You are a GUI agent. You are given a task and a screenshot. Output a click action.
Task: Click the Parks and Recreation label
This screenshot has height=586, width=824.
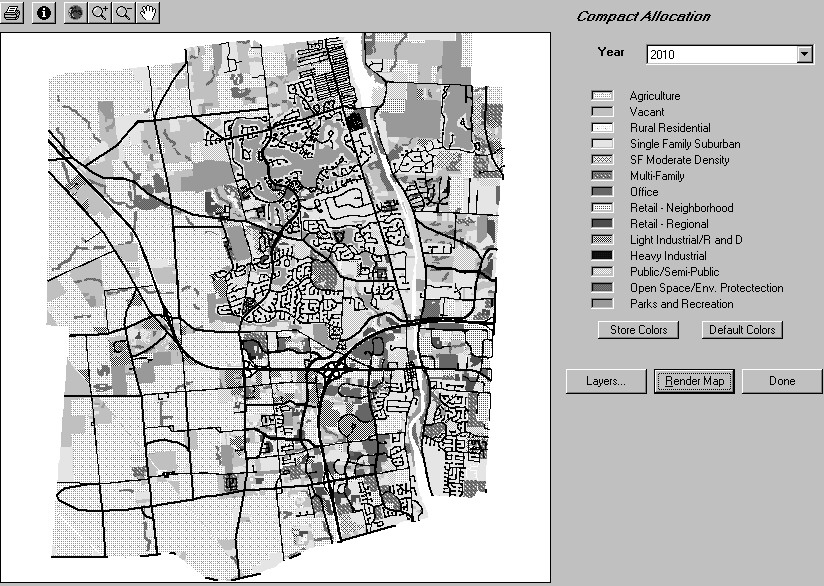(x=682, y=304)
